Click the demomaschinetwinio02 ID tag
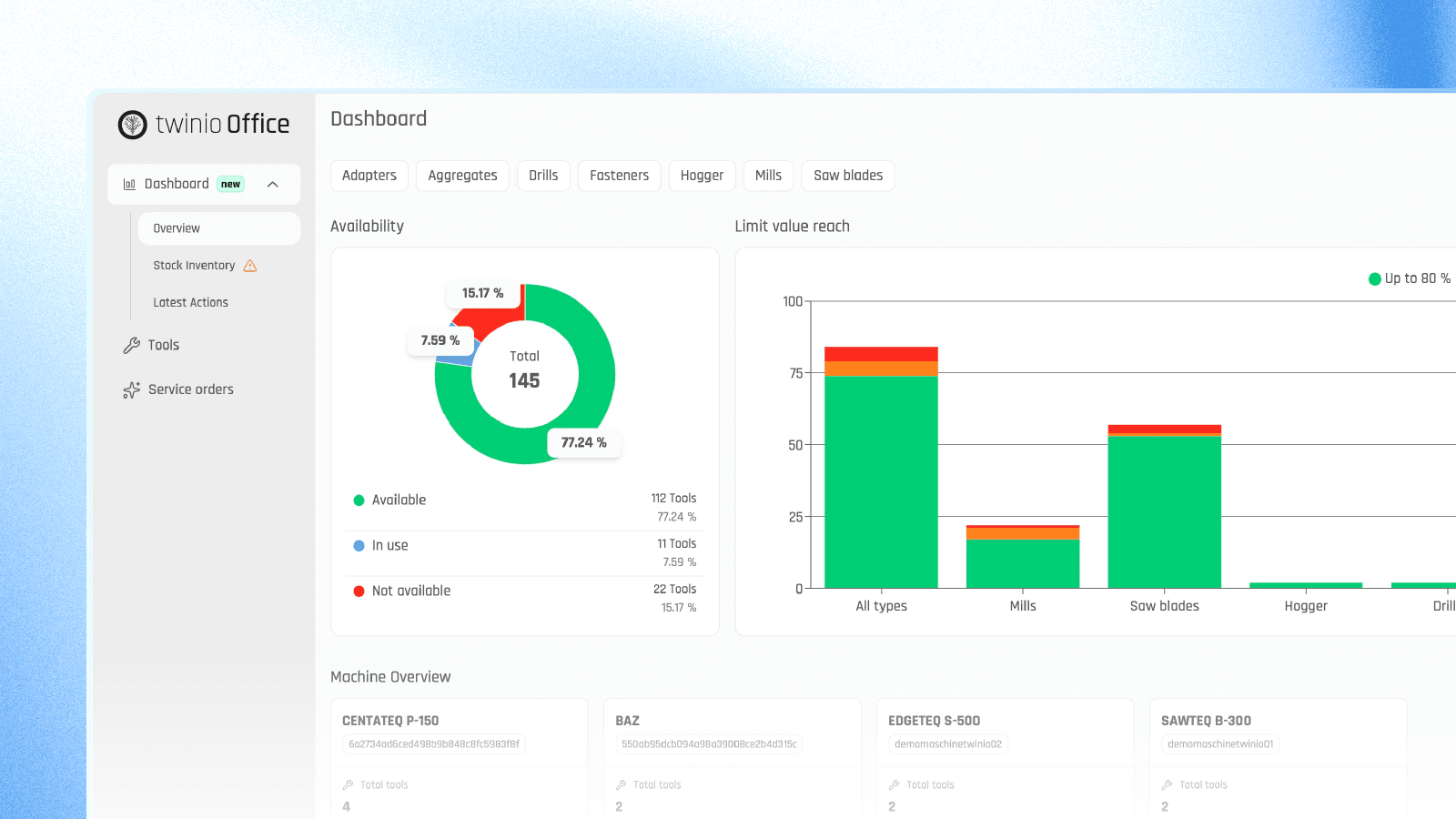This screenshot has width=1456, height=819. pyautogui.click(x=948, y=744)
